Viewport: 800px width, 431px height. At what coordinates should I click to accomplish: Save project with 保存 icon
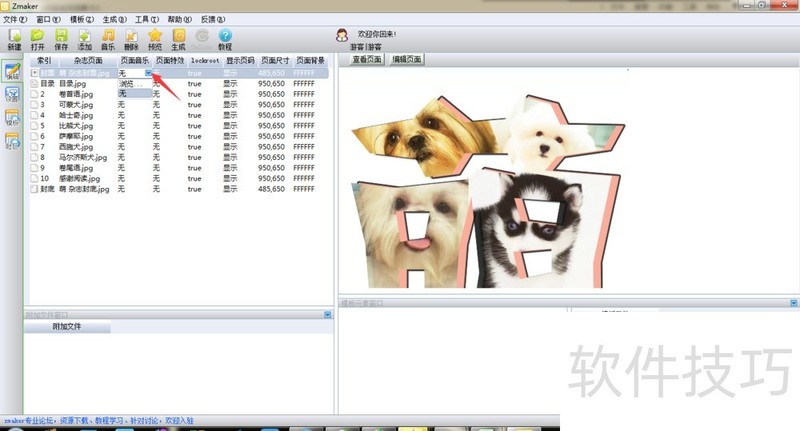coord(60,37)
